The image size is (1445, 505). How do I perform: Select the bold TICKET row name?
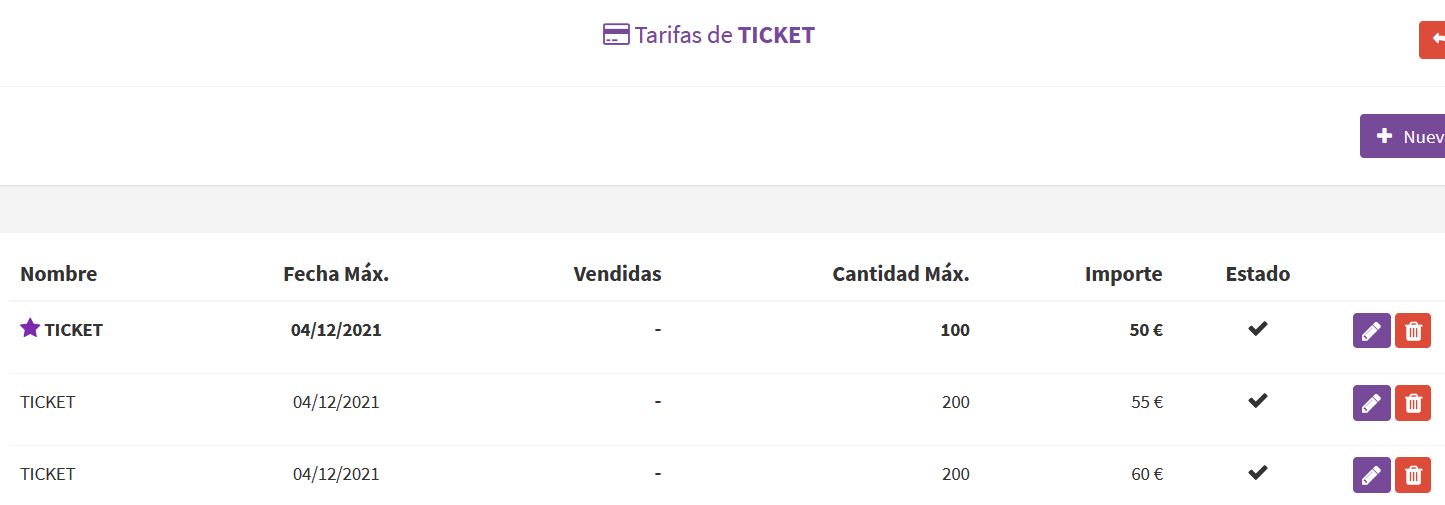pyautogui.click(x=74, y=330)
